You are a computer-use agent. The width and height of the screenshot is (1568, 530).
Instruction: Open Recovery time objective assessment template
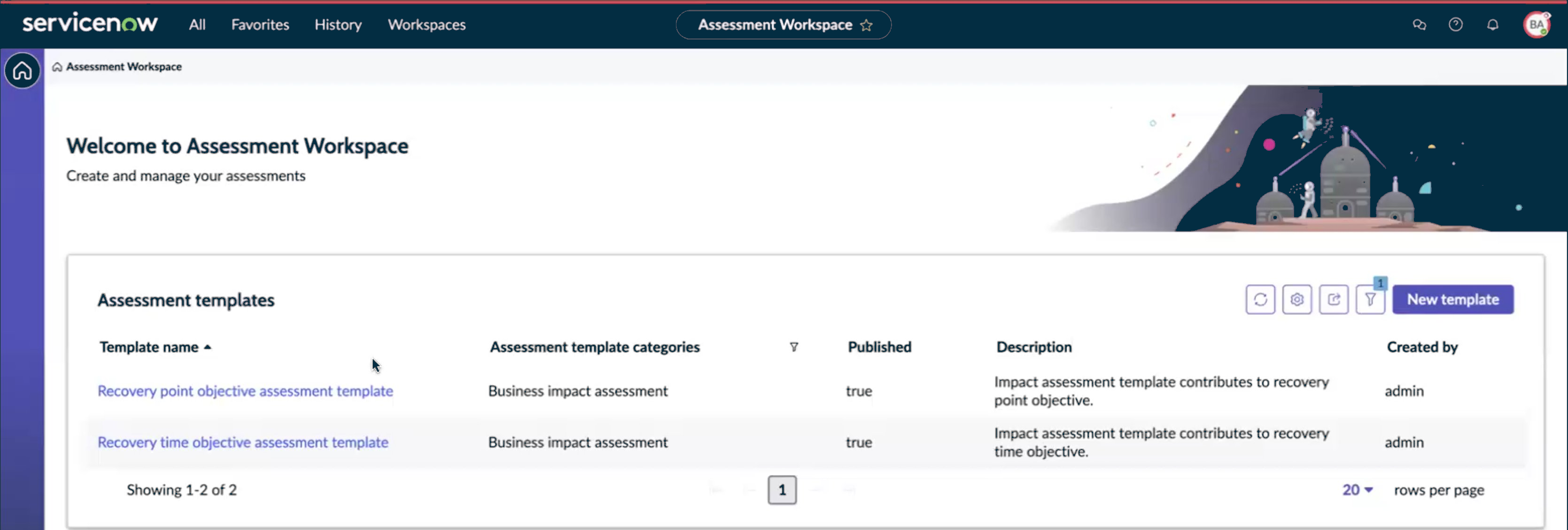pyautogui.click(x=243, y=442)
